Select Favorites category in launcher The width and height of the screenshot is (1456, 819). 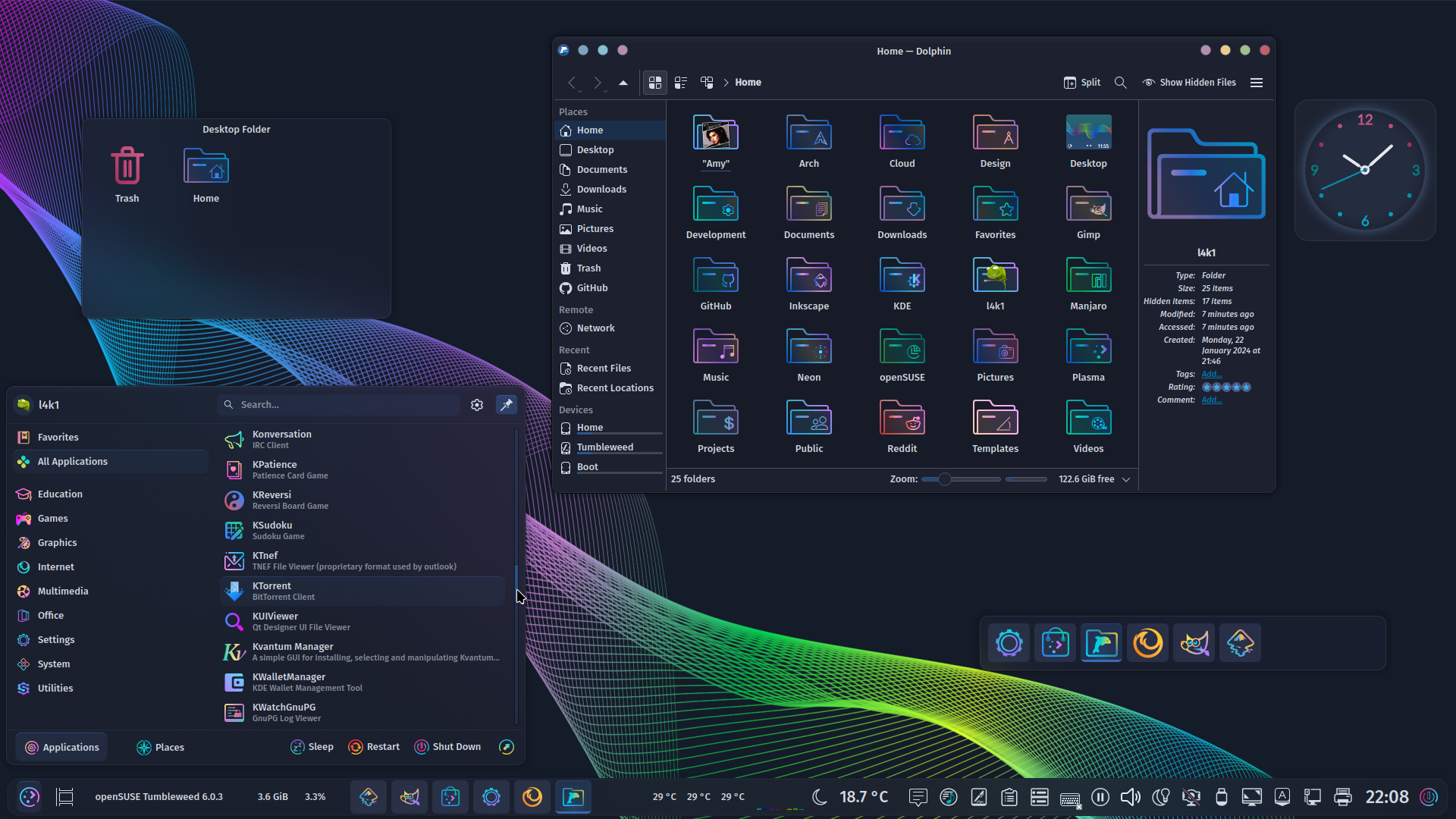111,438
